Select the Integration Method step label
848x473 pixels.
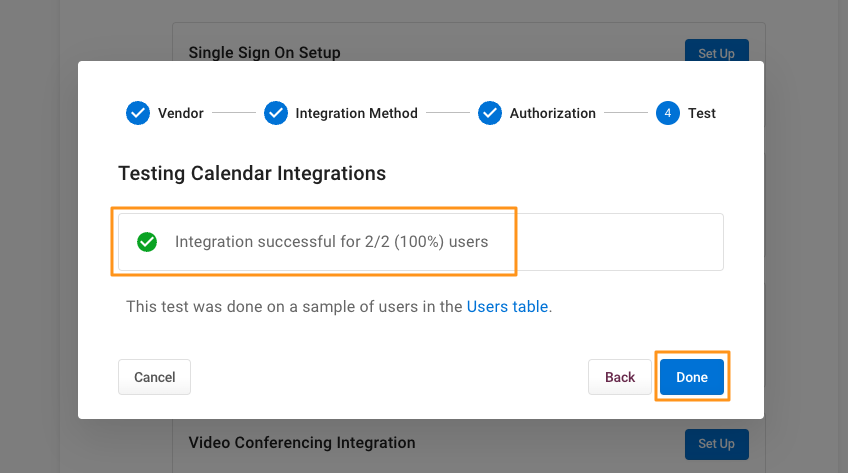pos(356,114)
